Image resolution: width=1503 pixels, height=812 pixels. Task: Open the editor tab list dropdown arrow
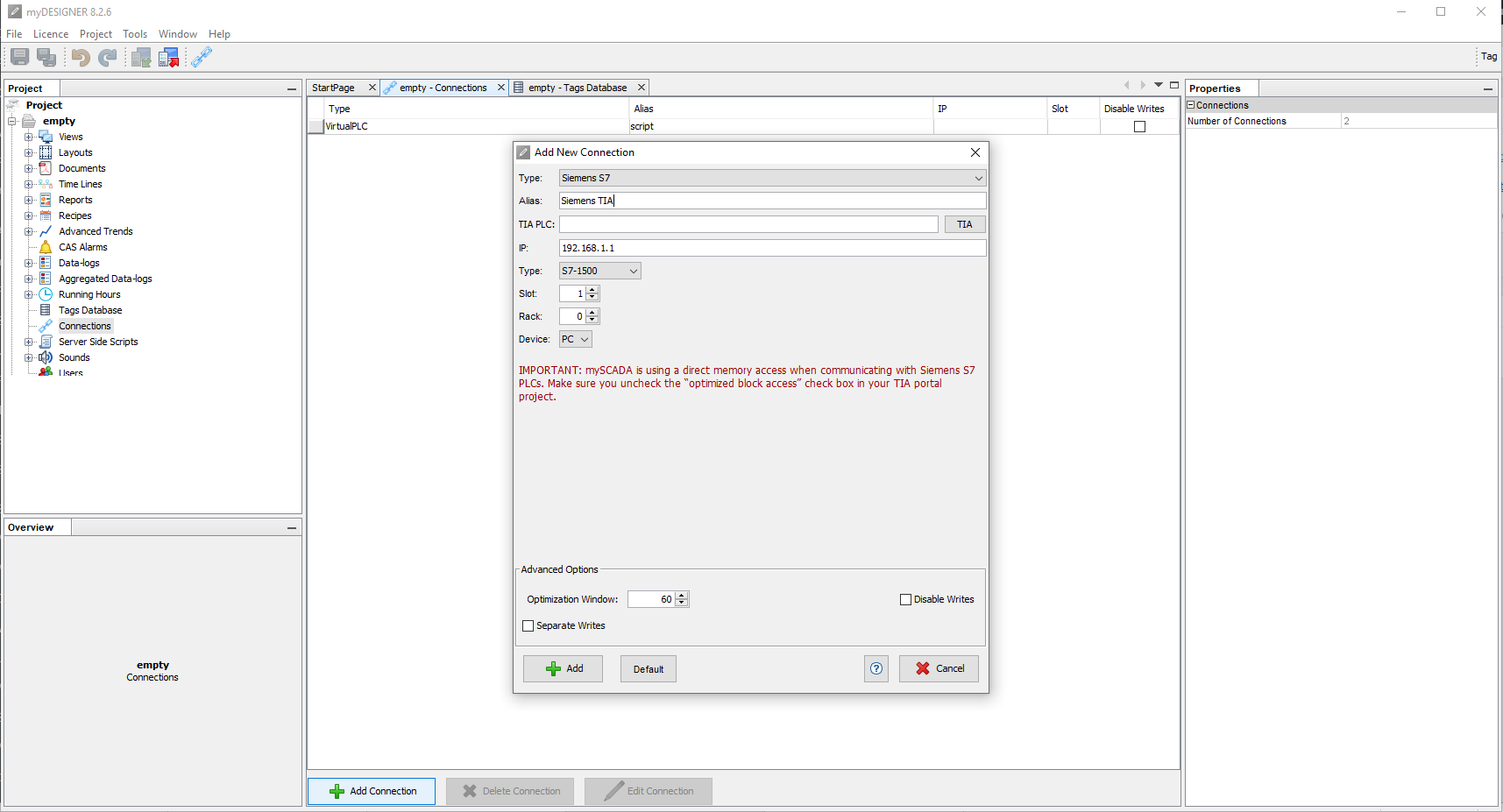[1159, 85]
